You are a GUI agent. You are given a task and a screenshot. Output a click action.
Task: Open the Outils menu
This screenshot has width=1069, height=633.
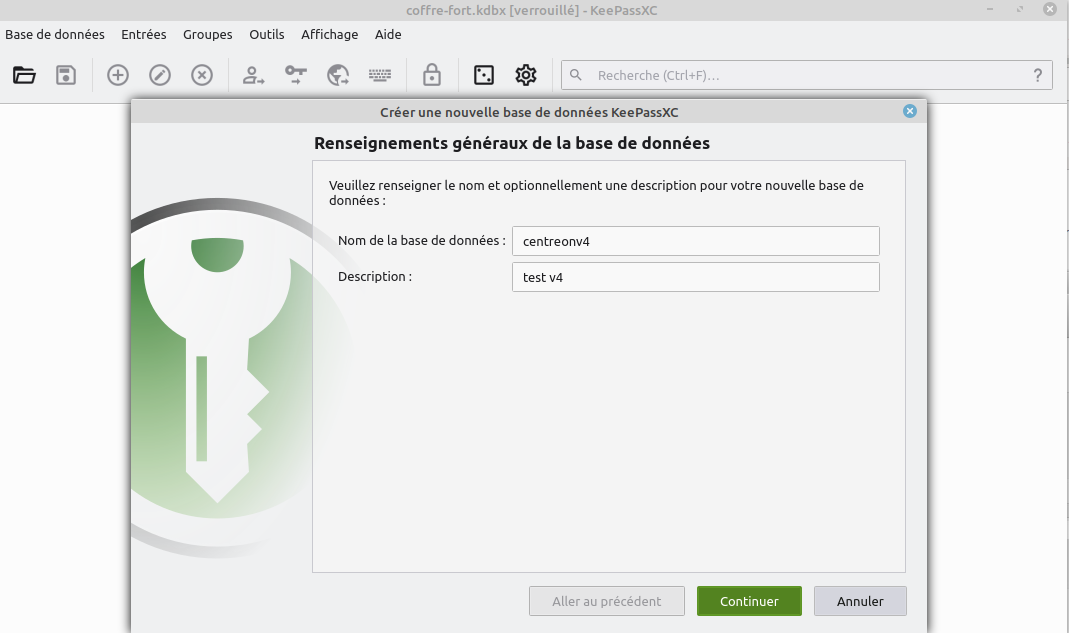(267, 34)
